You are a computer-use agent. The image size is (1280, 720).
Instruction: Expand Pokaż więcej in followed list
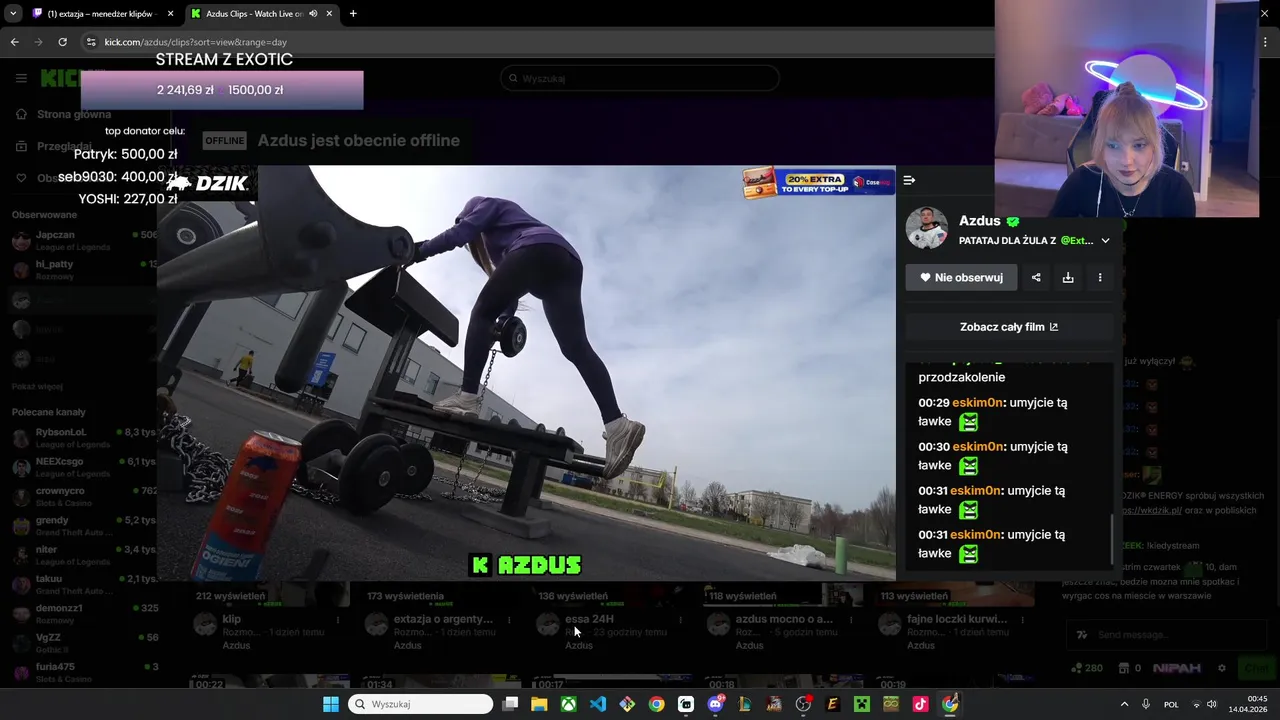(37, 386)
